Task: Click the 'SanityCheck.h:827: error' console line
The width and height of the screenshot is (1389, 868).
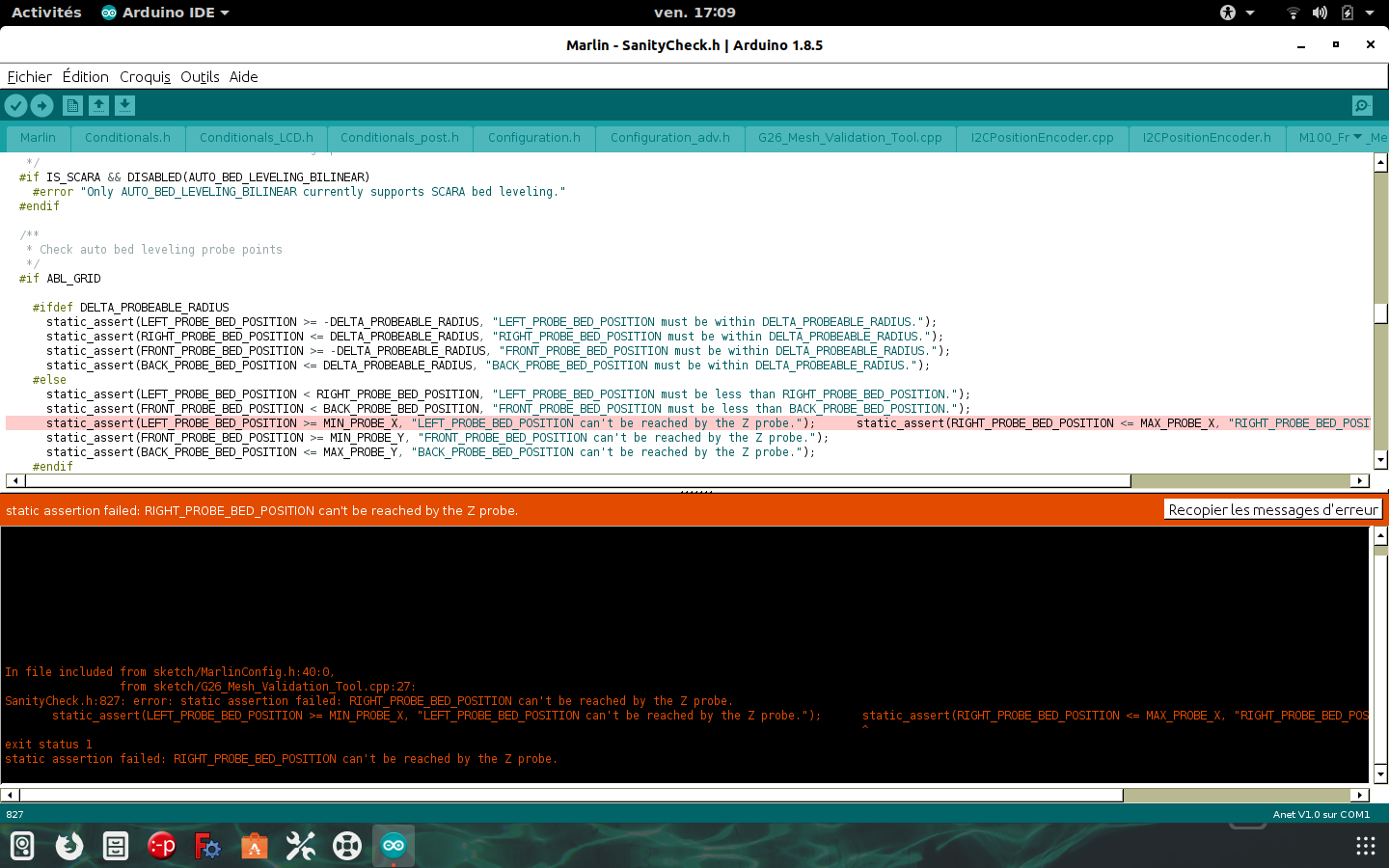Action: pyautogui.click(x=368, y=701)
